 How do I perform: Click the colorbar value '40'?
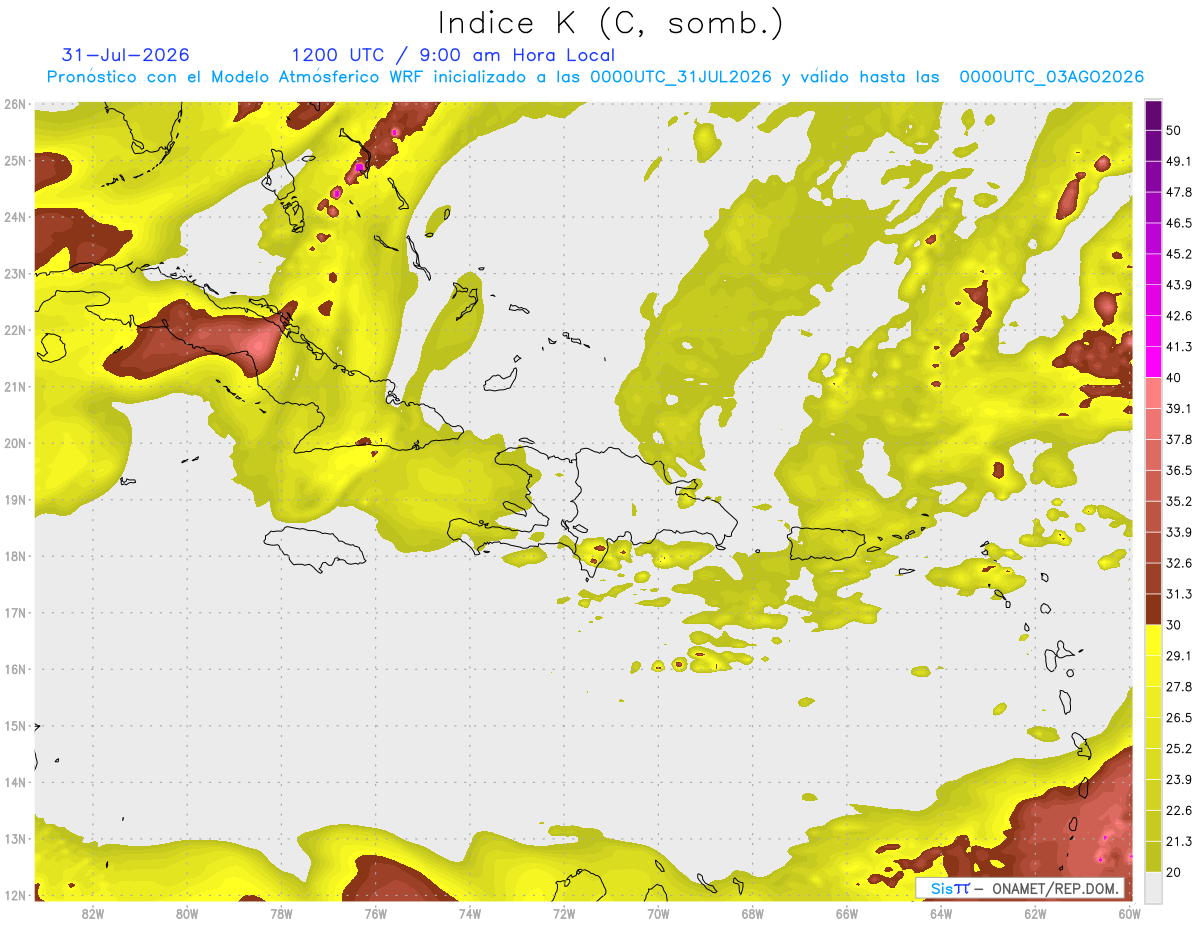coord(1174,378)
